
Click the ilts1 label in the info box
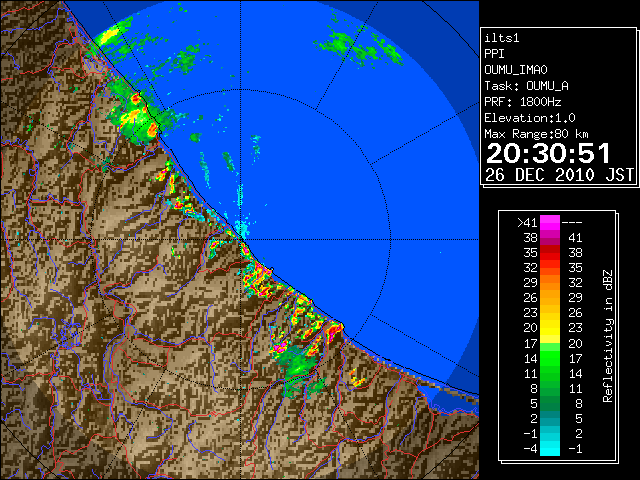click(x=502, y=38)
